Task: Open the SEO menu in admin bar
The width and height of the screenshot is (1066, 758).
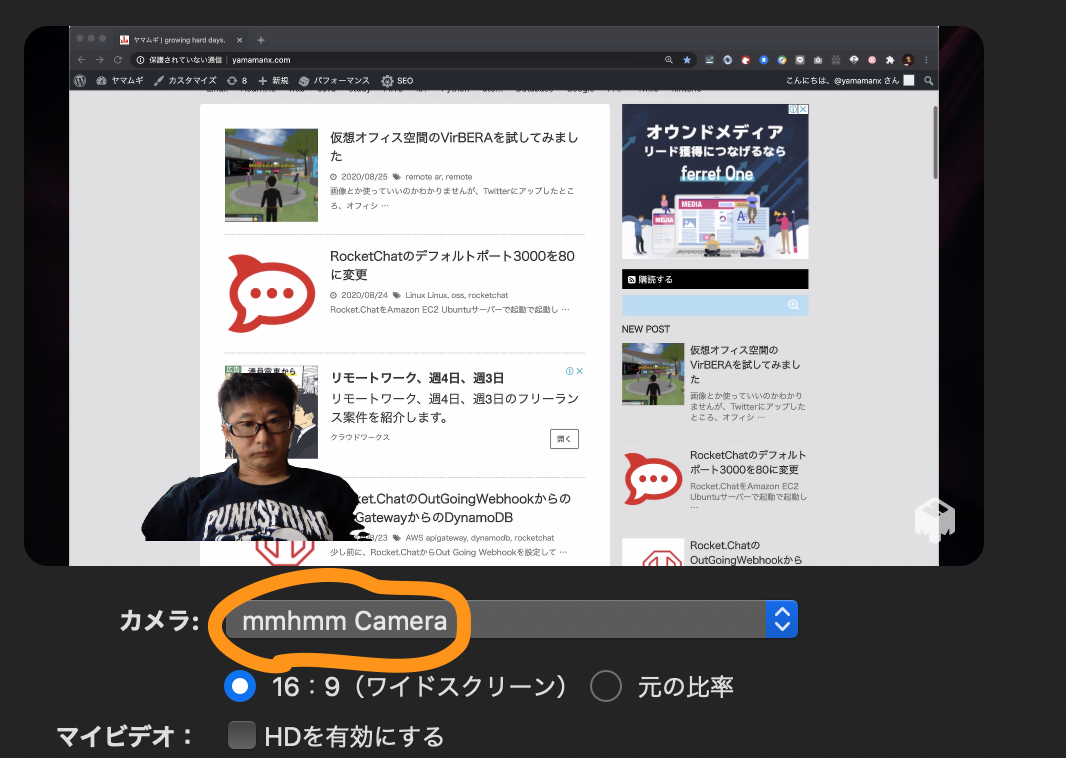Action: [x=397, y=80]
